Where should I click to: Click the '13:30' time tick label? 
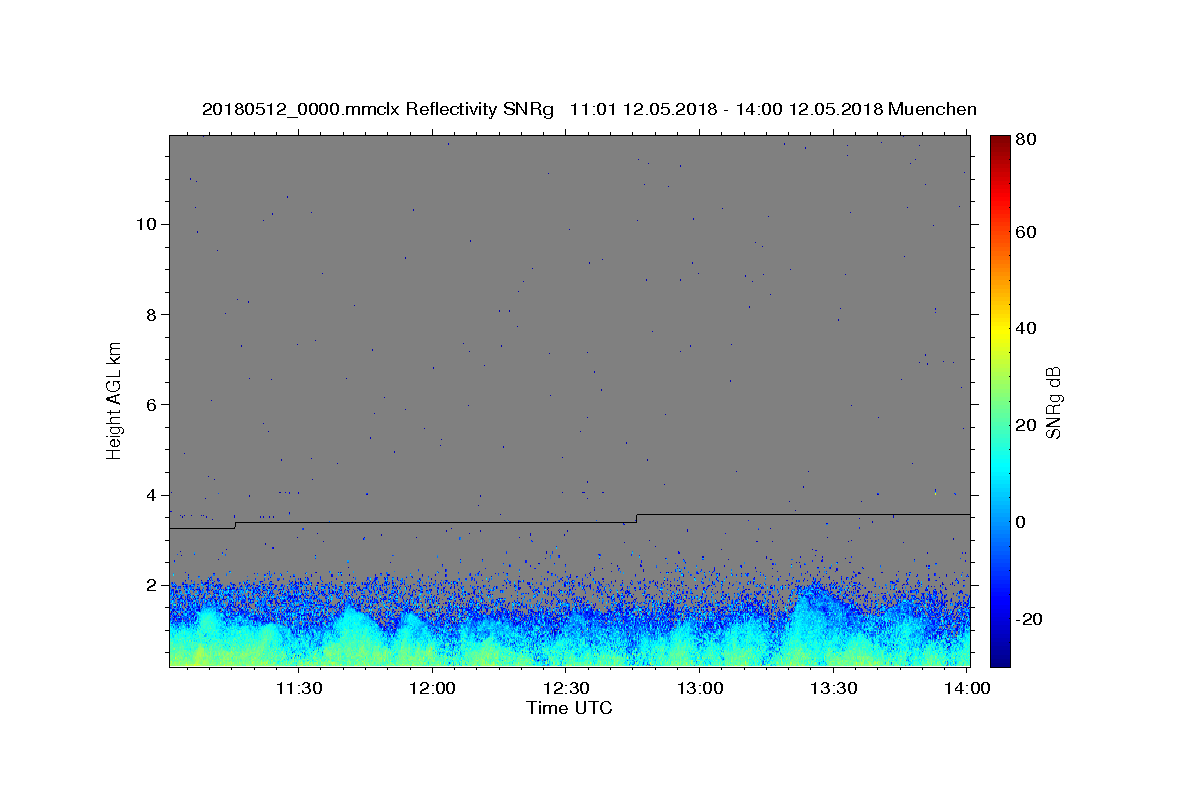[834, 688]
